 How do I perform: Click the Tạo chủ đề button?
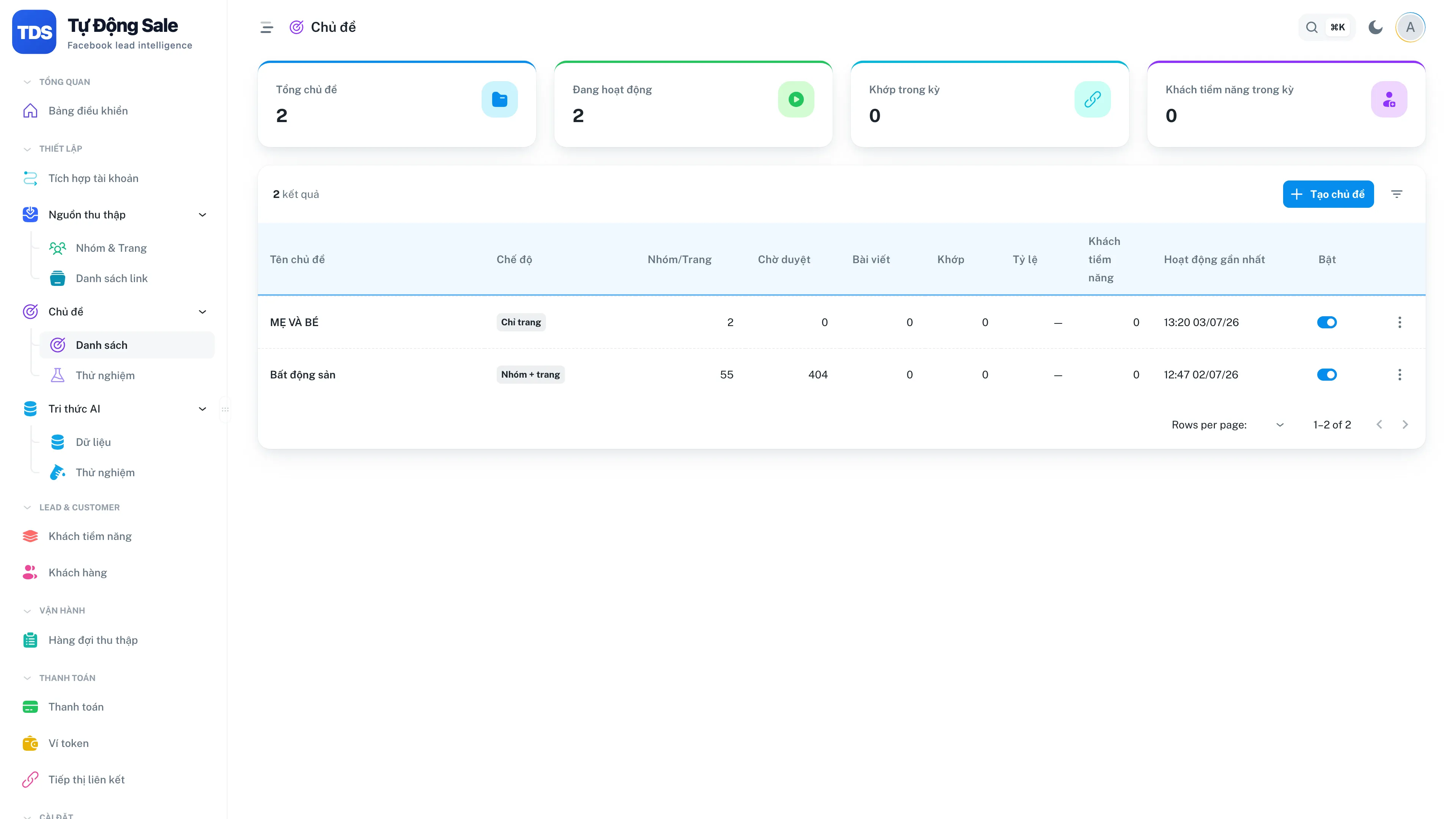tap(1328, 195)
